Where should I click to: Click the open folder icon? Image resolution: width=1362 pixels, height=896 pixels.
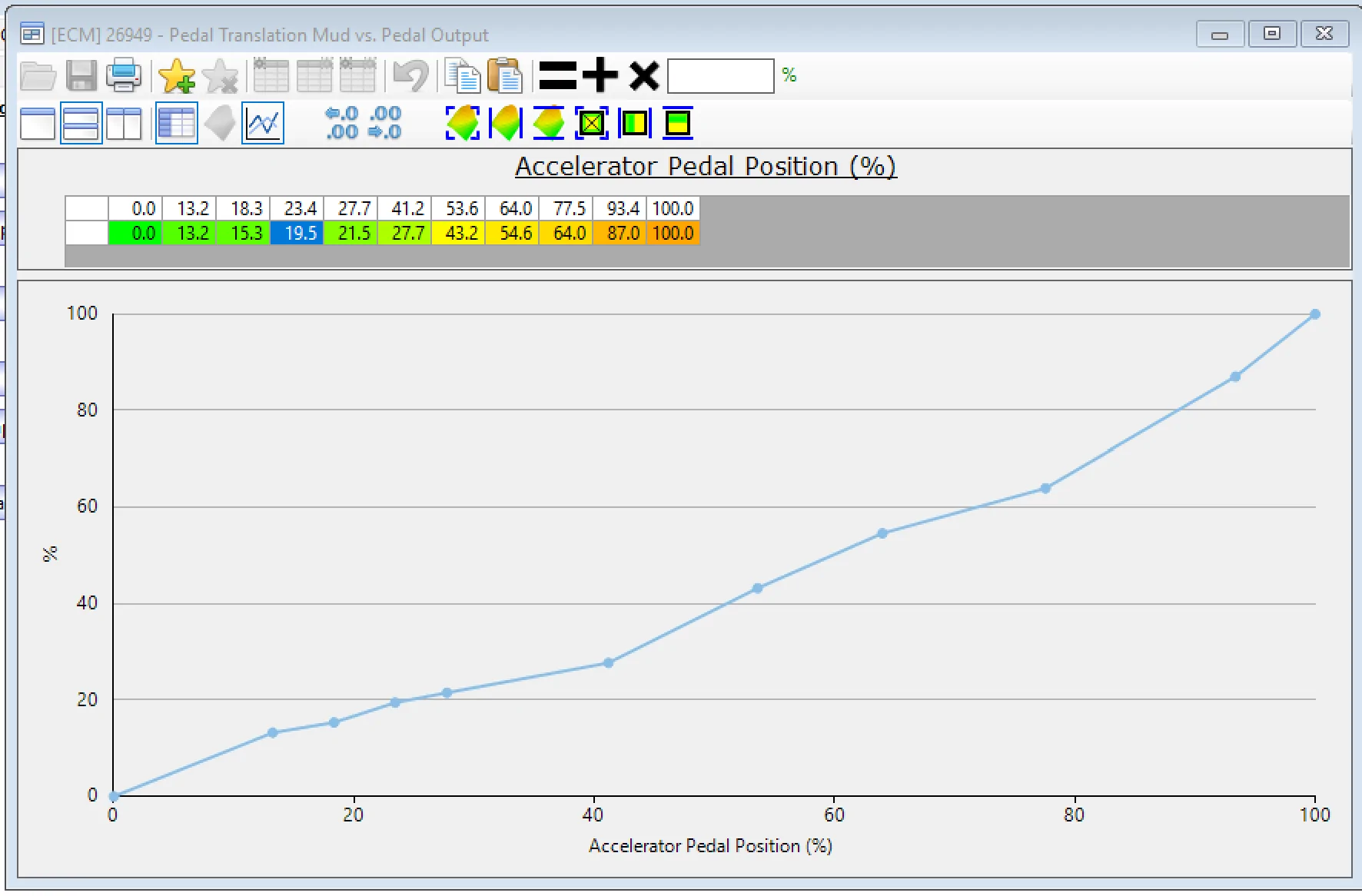click(x=38, y=76)
